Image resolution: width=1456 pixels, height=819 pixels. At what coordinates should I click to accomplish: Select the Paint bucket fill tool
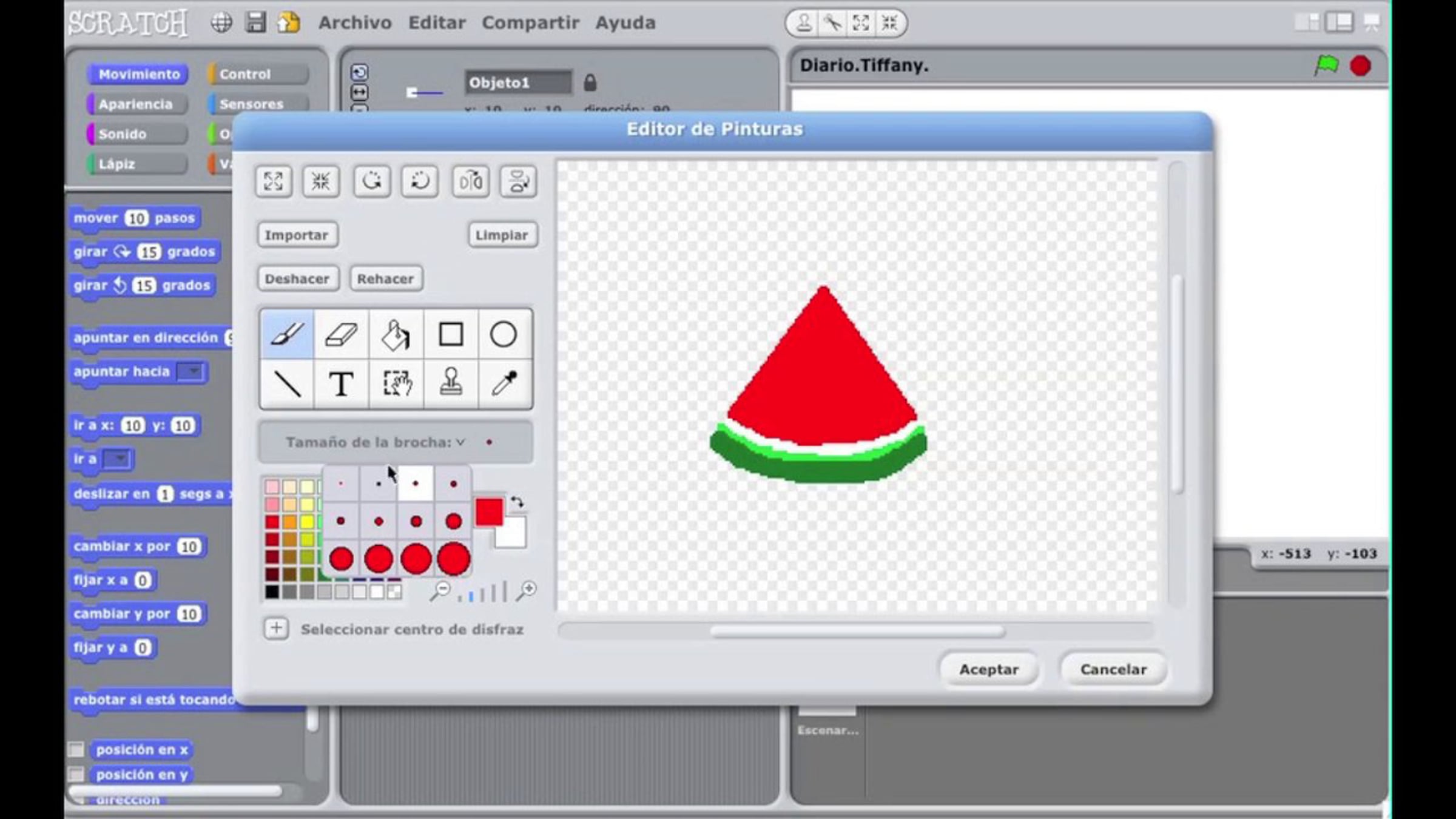pyautogui.click(x=396, y=334)
